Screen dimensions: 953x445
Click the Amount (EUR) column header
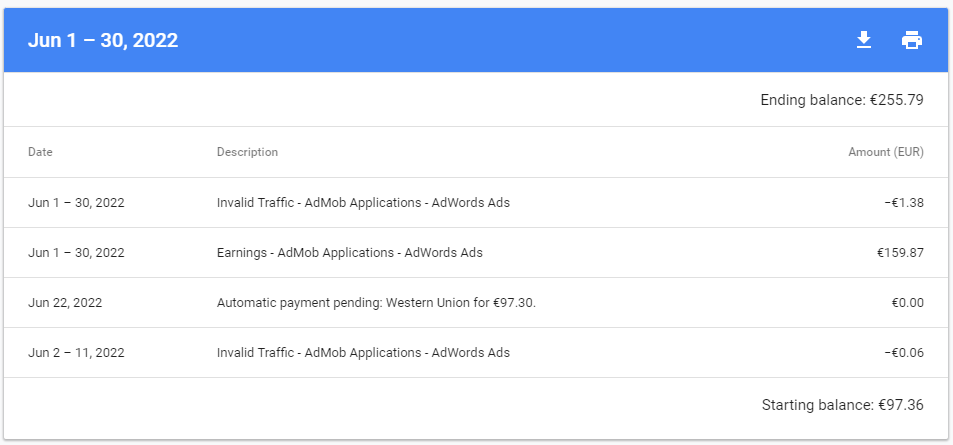point(885,152)
